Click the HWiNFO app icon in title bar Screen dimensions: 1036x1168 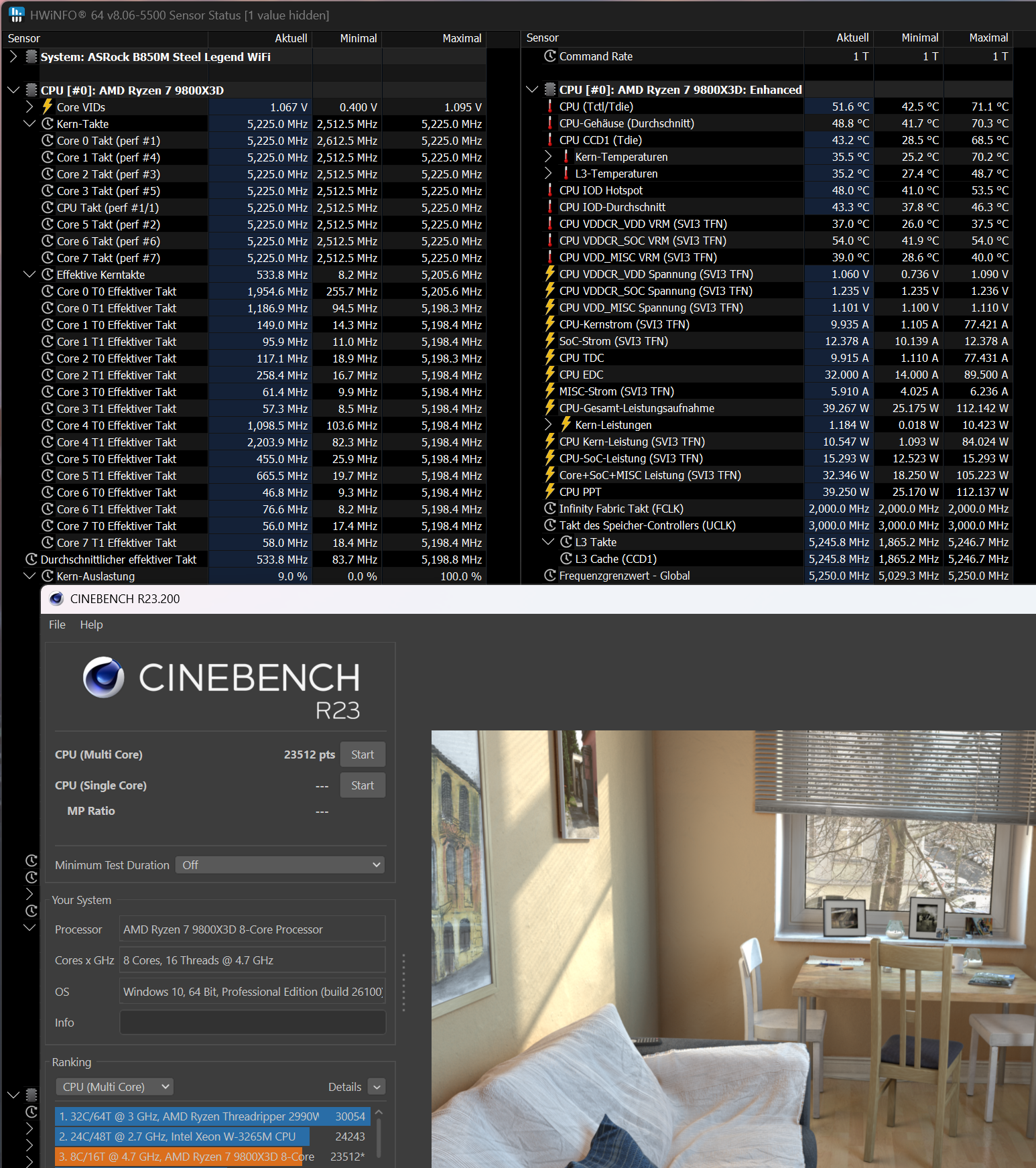tap(17, 14)
